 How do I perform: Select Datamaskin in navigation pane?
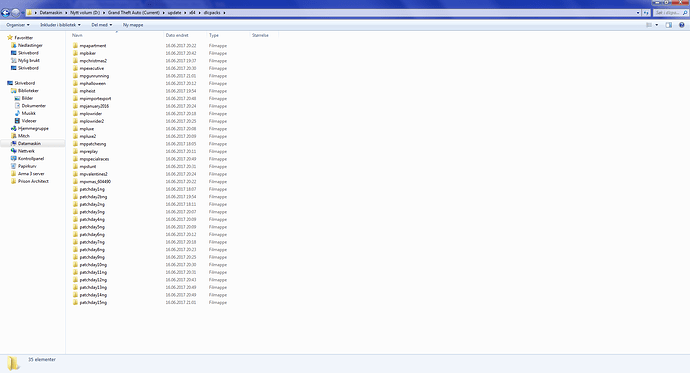point(29,143)
